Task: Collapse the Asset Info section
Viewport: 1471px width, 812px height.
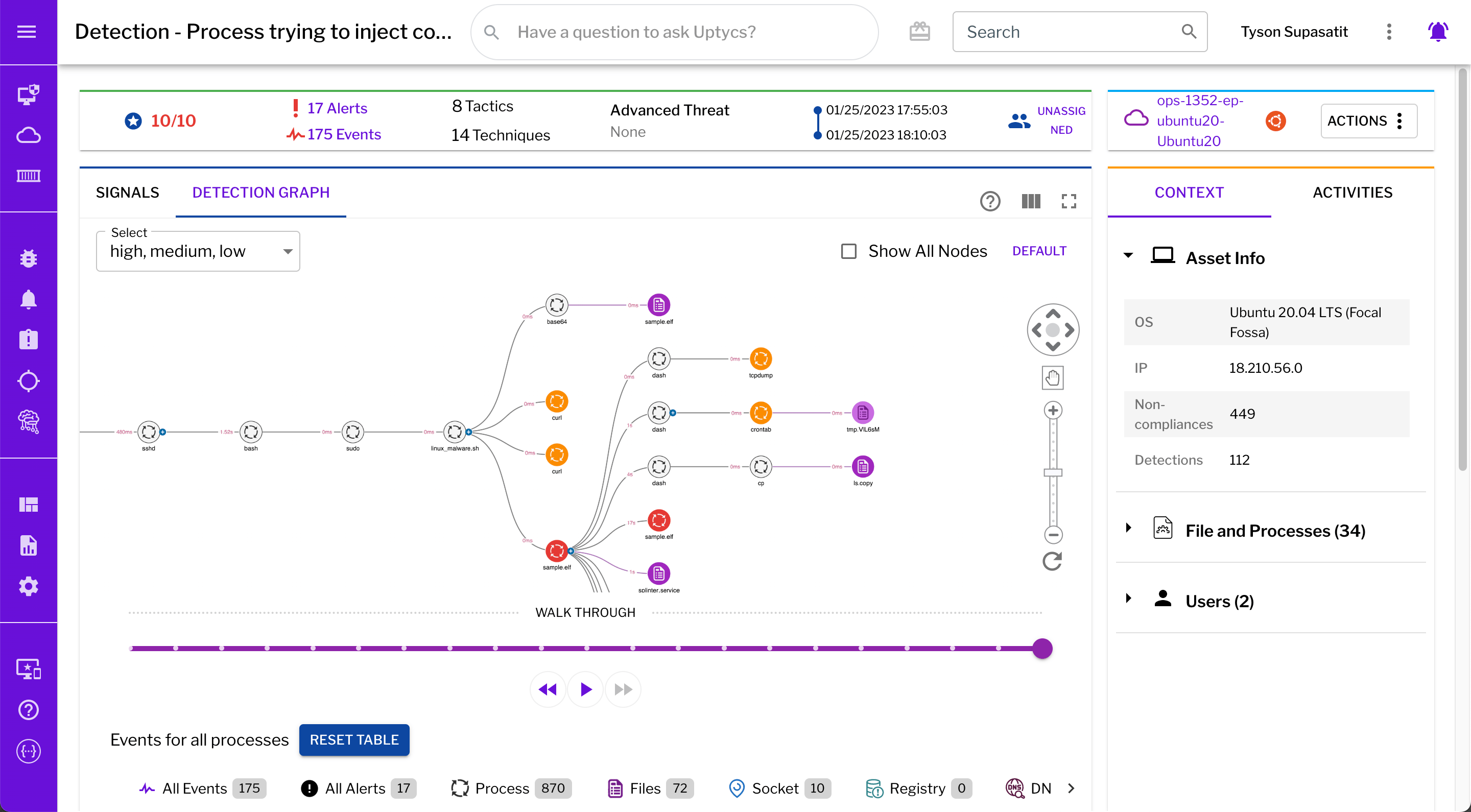Action: (x=1128, y=256)
